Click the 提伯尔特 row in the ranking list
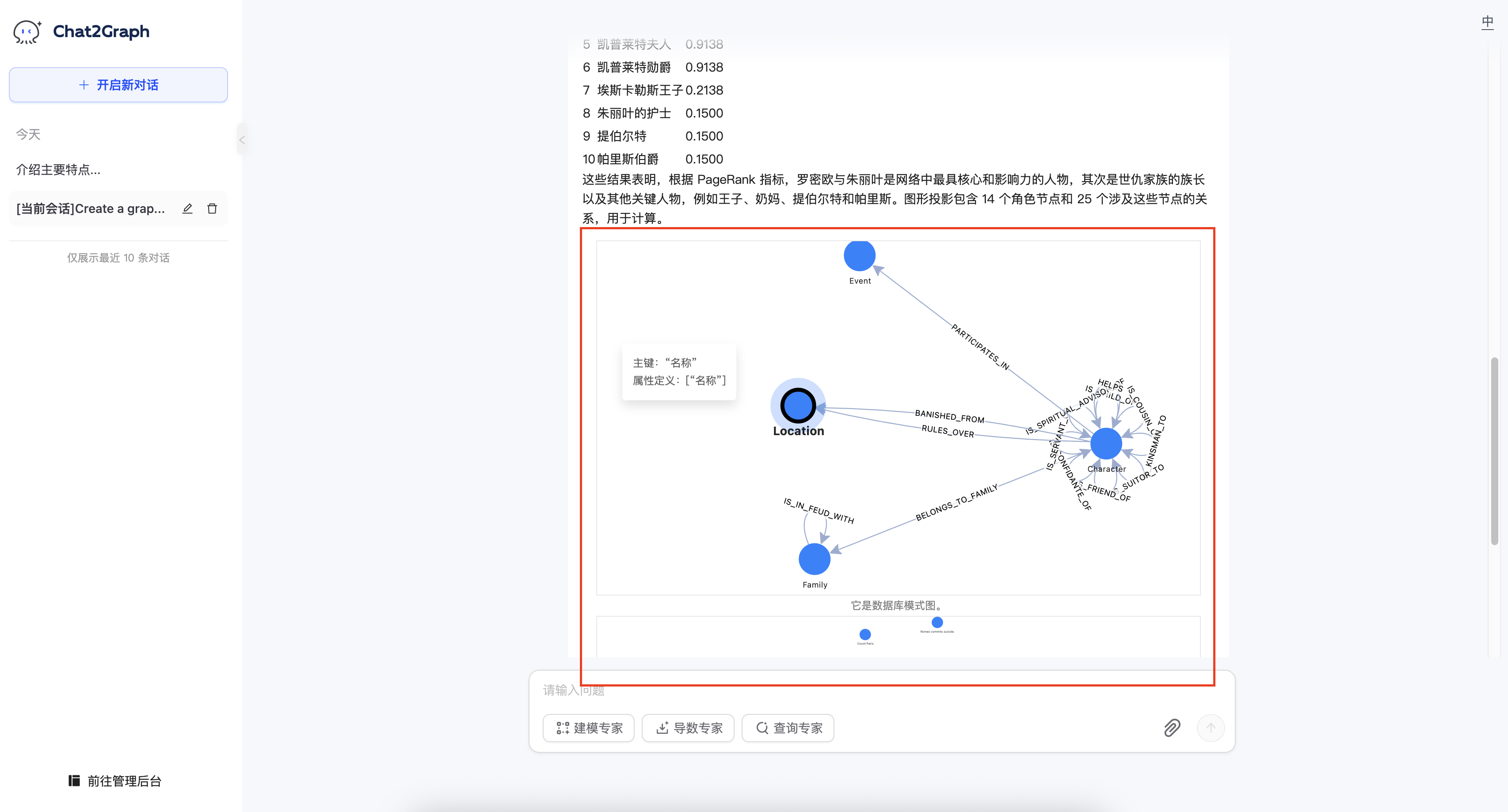 point(653,137)
